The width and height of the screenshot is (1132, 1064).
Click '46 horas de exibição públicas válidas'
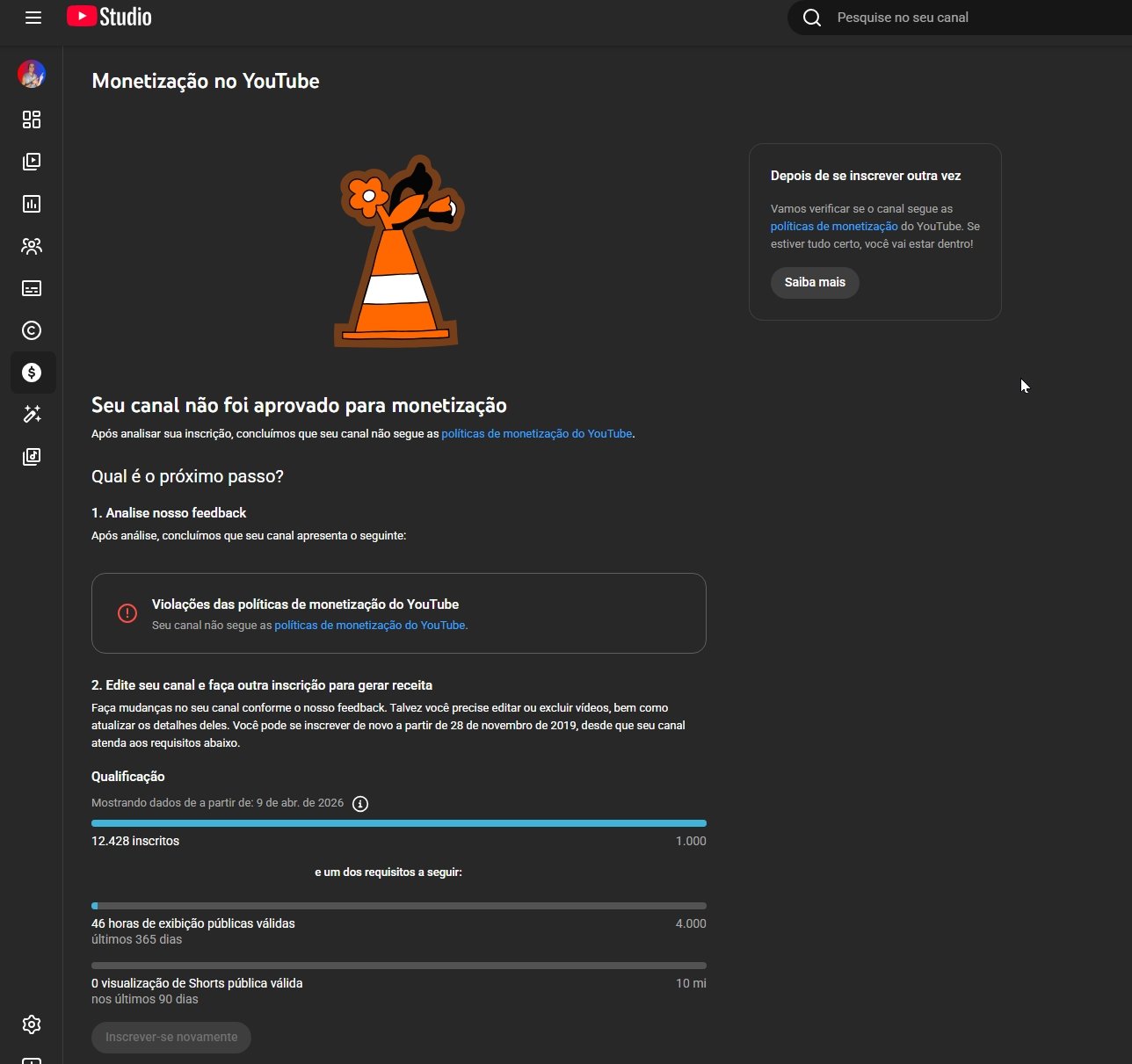tap(193, 923)
